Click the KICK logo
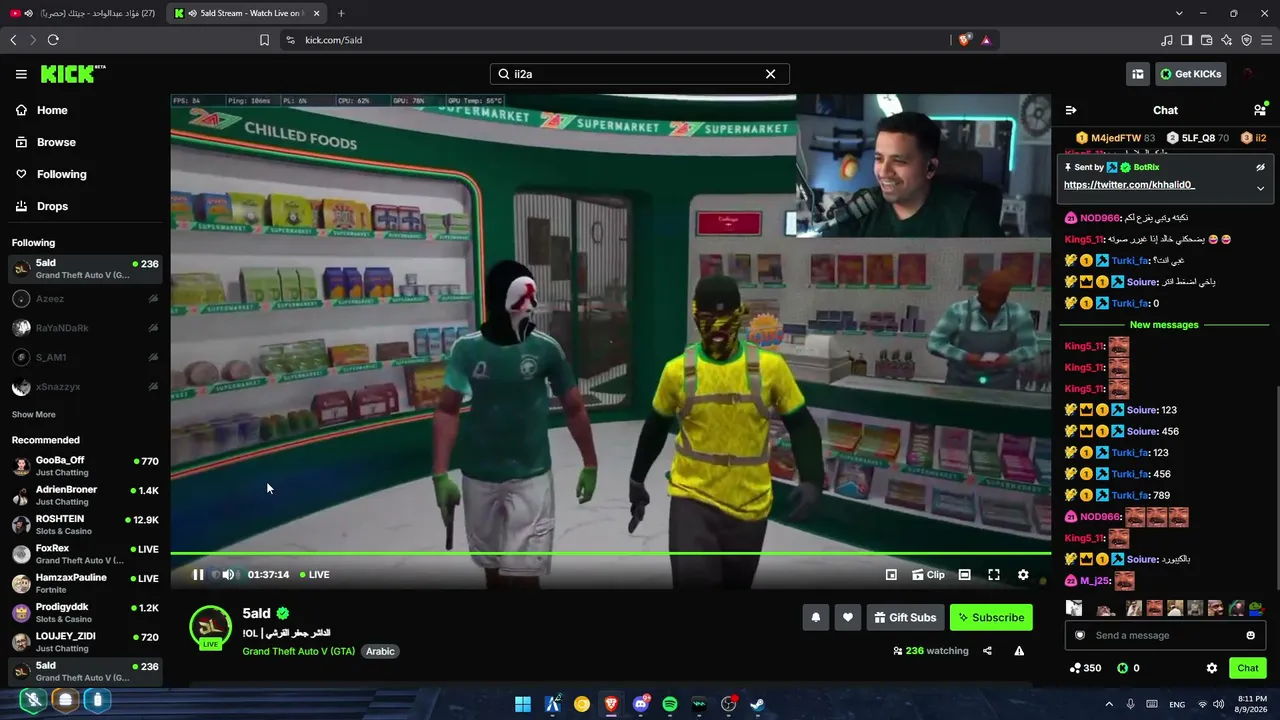Viewport: 1280px width, 720px height. click(73, 74)
